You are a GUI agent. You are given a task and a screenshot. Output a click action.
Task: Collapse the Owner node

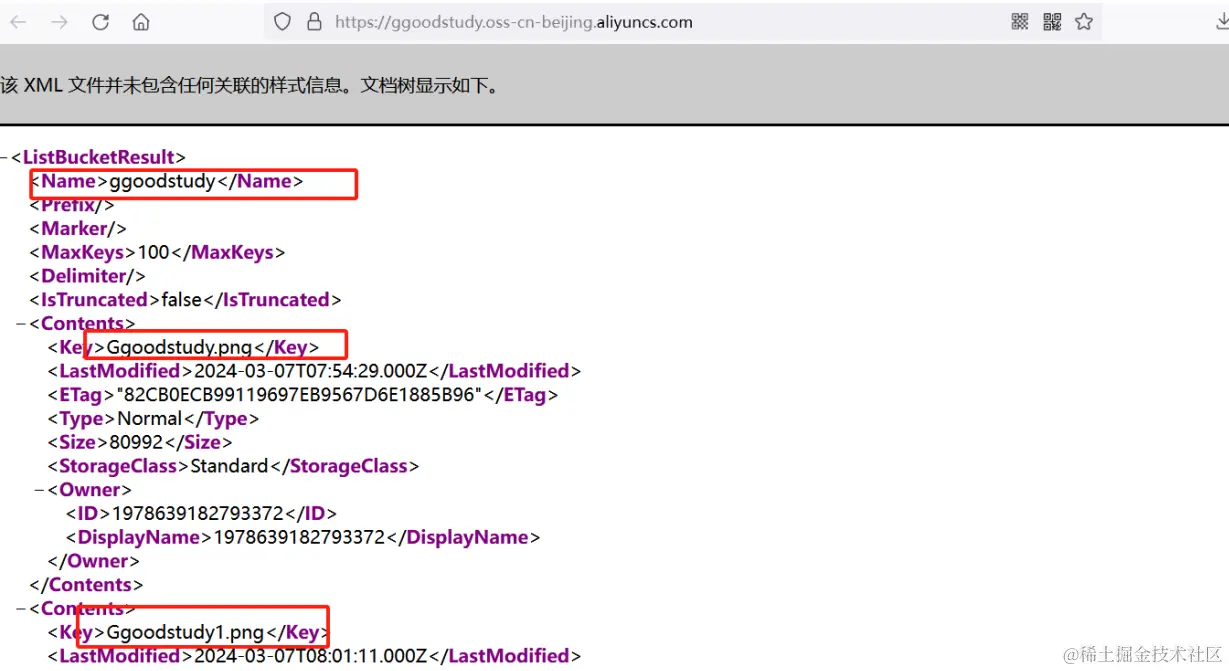tap(39, 490)
